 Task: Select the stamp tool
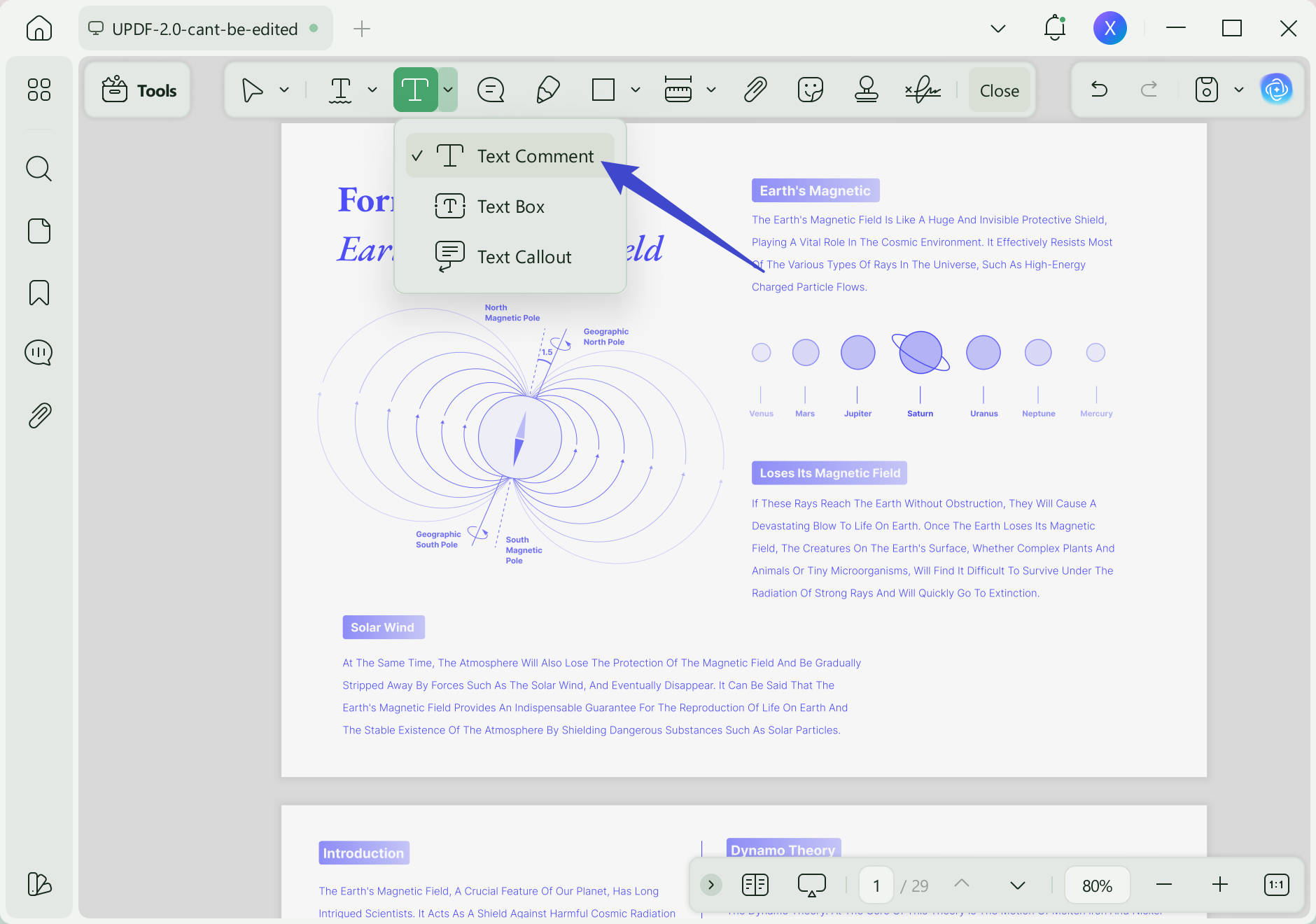[867, 90]
